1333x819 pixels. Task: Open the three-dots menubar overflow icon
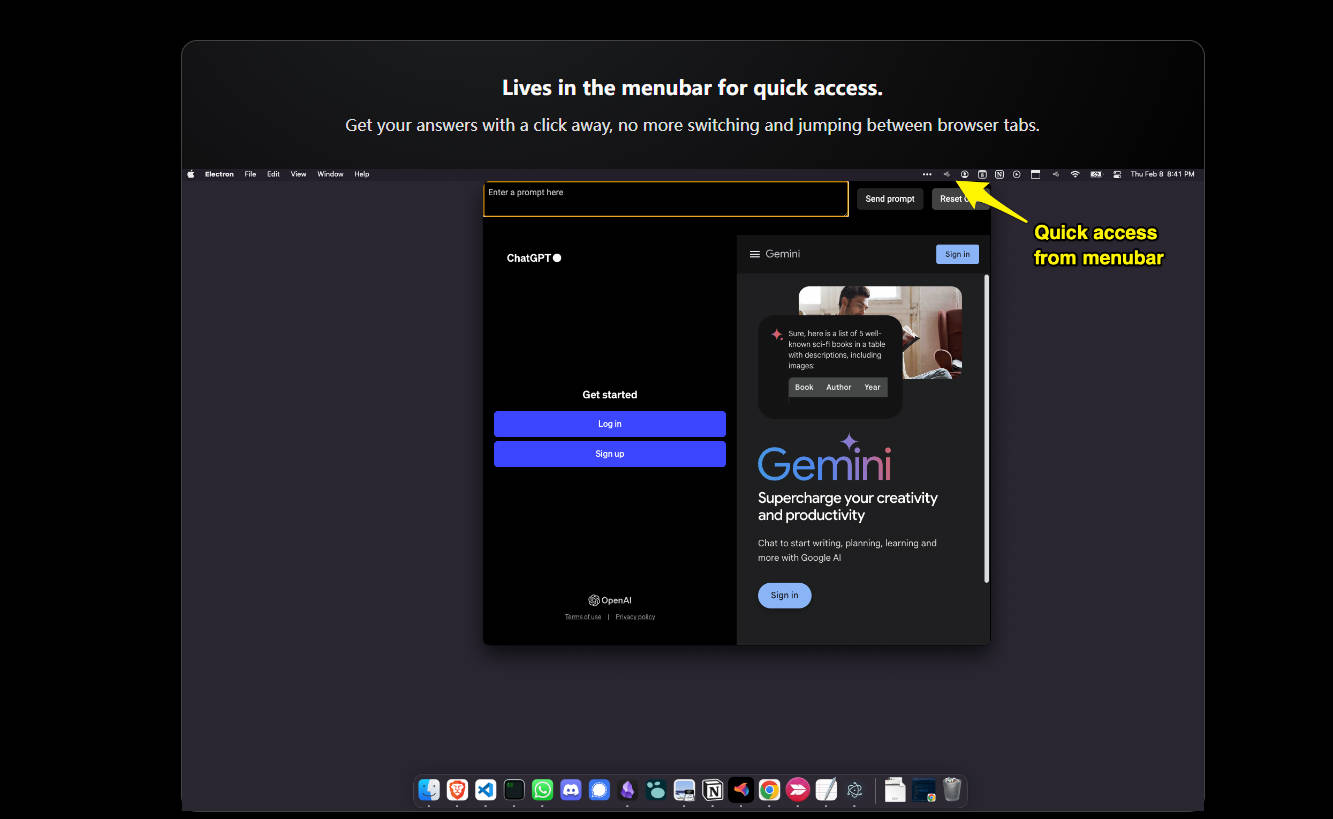pyautogui.click(x=927, y=174)
